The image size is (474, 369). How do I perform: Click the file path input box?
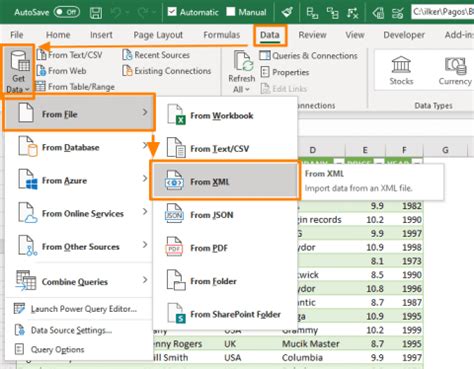[443, 12]
